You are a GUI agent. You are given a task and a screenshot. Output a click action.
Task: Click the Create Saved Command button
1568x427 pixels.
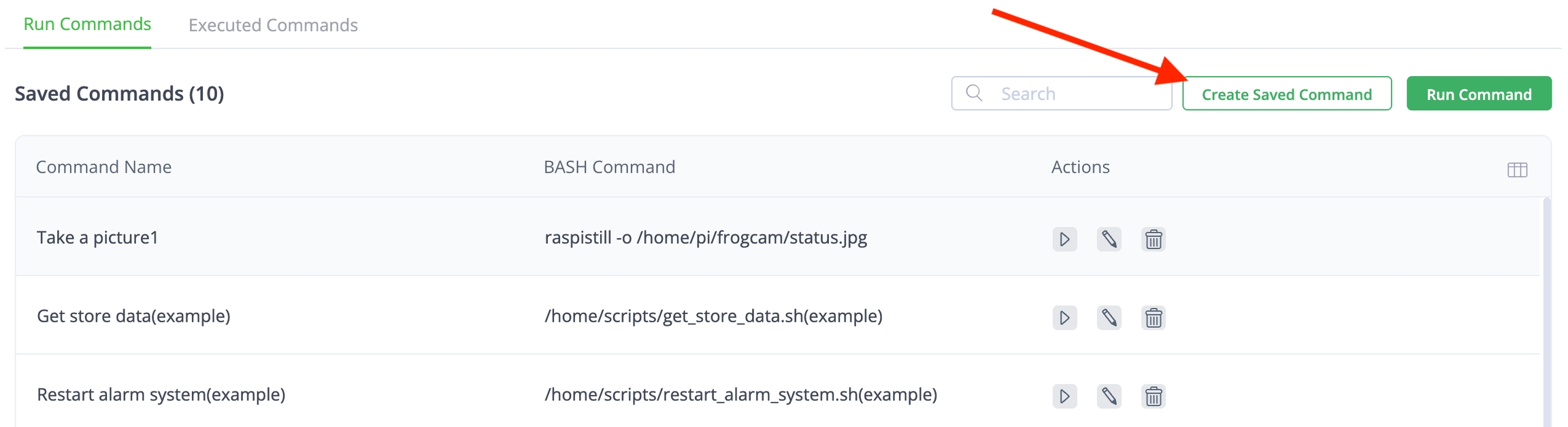click(1286, 94)
